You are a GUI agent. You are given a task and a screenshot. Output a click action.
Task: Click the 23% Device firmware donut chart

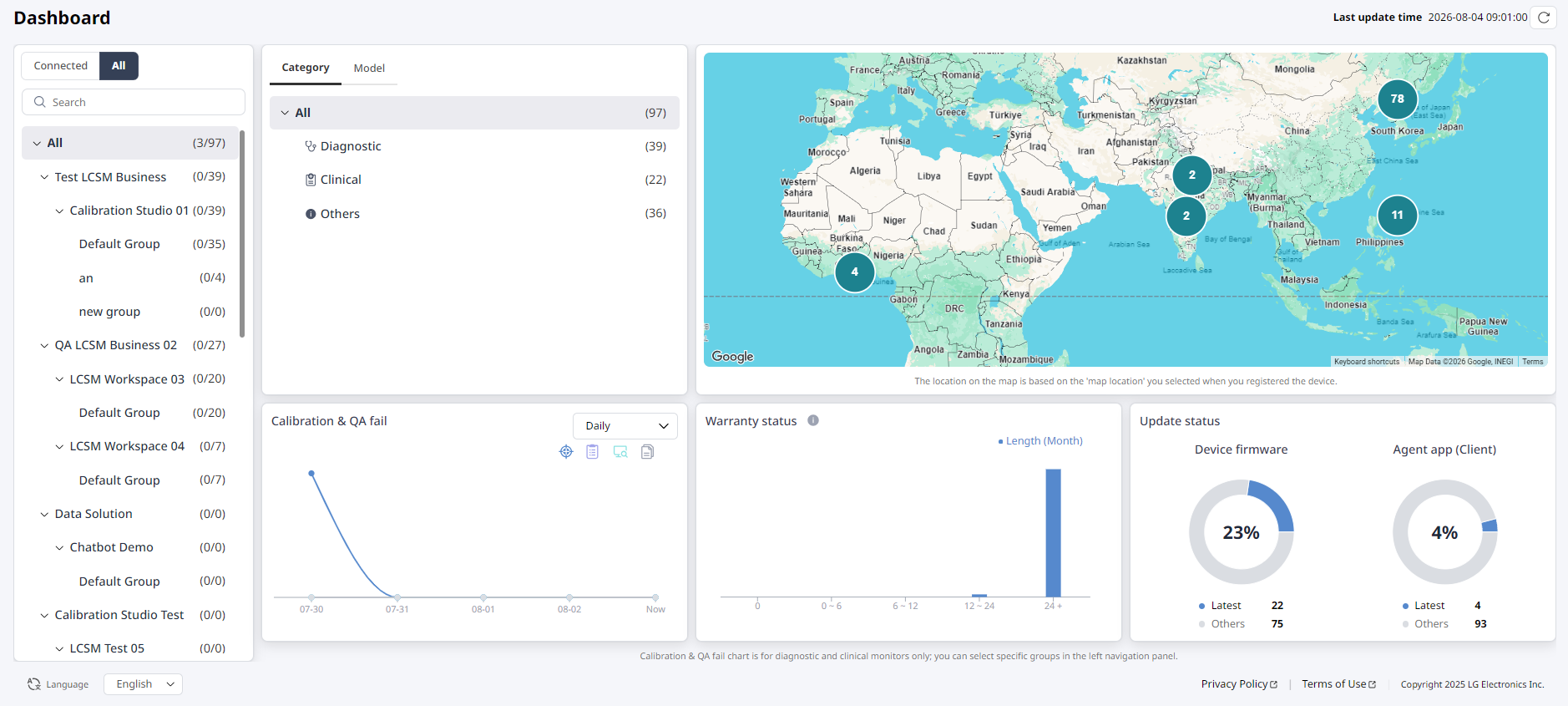point(1241,532)
